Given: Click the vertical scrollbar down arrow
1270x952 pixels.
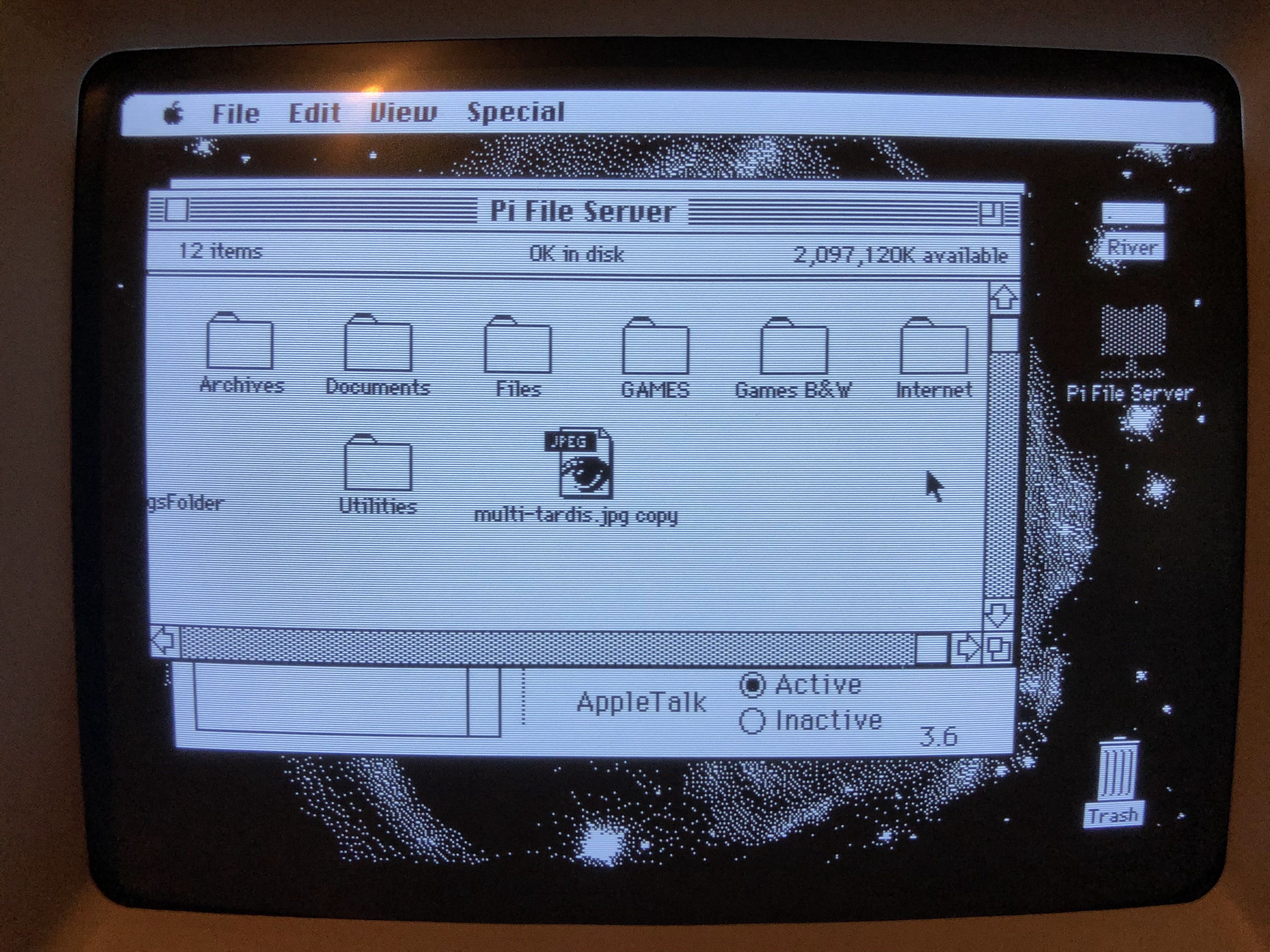Looking at the screenshot, I should tap(998, 615).
